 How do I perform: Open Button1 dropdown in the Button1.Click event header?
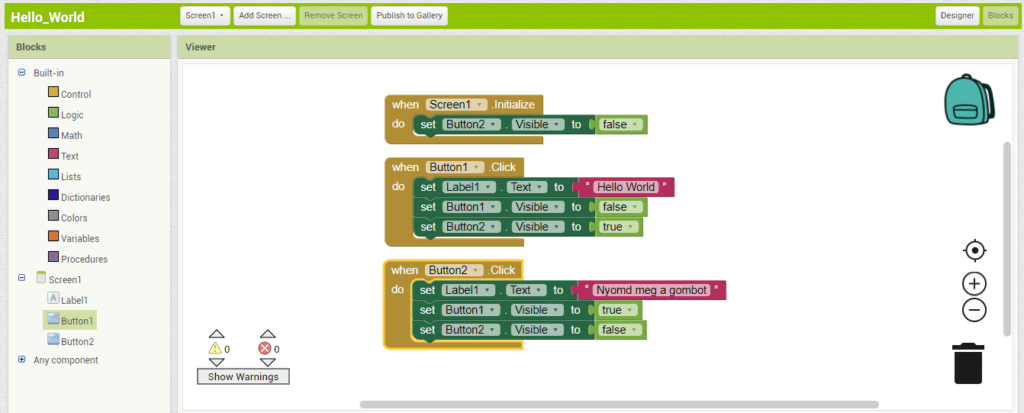[455, 167]
